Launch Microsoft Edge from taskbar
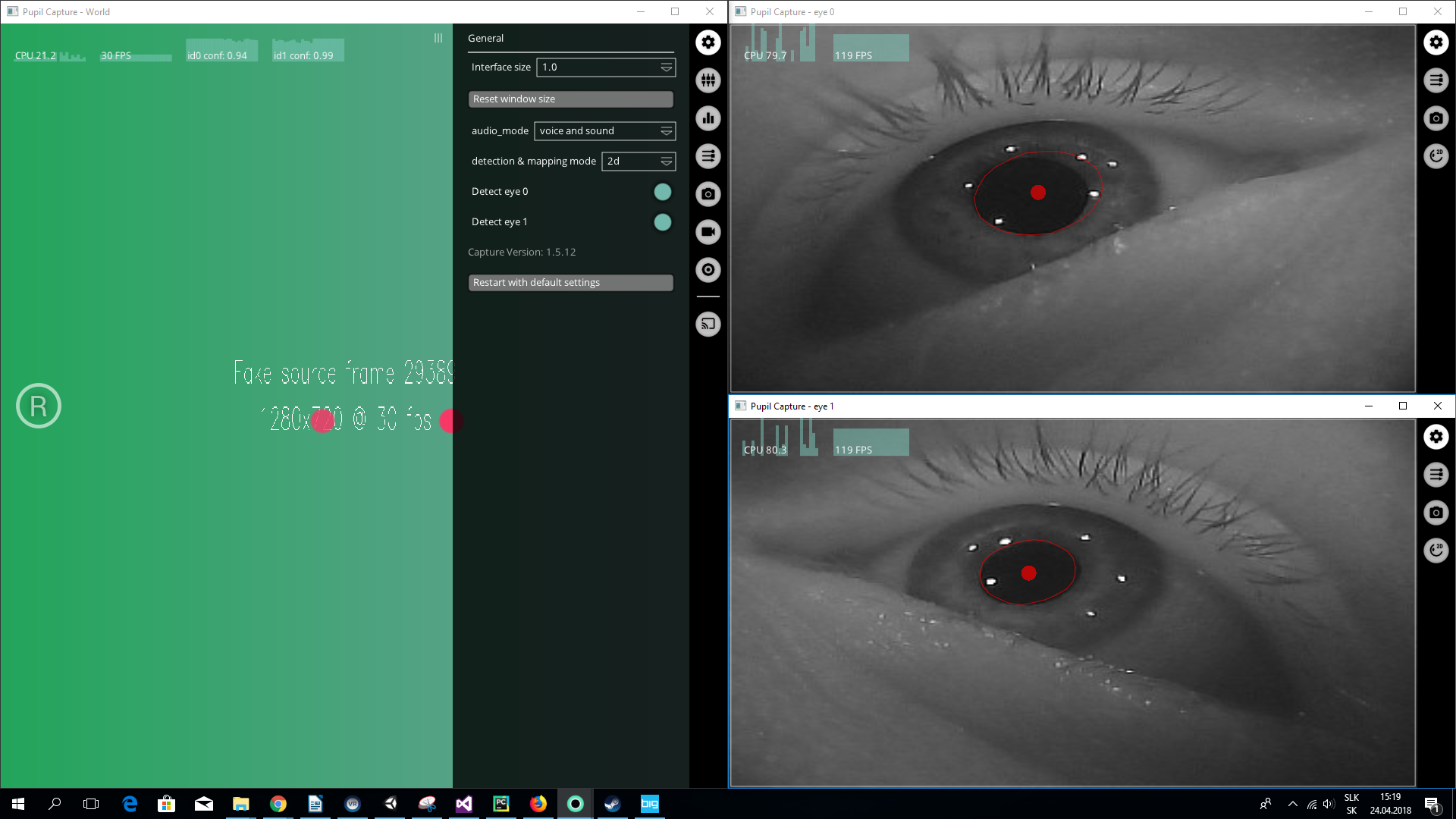1456x819 pixels. click(130, 804)
